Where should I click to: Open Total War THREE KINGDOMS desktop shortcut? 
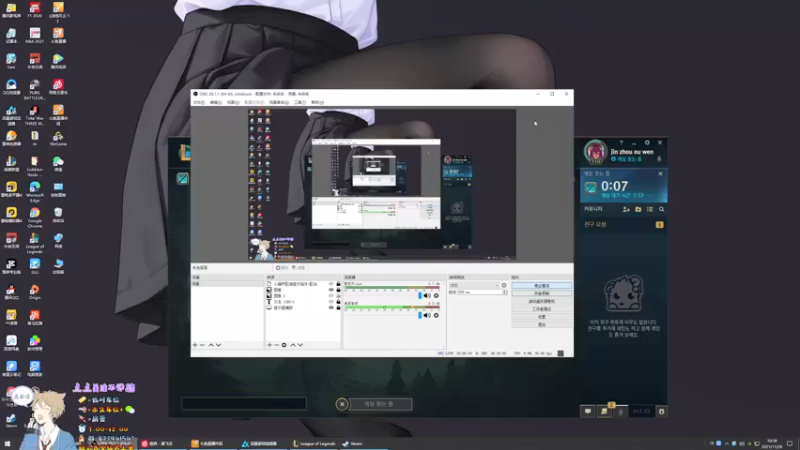(x=35, y=115)
